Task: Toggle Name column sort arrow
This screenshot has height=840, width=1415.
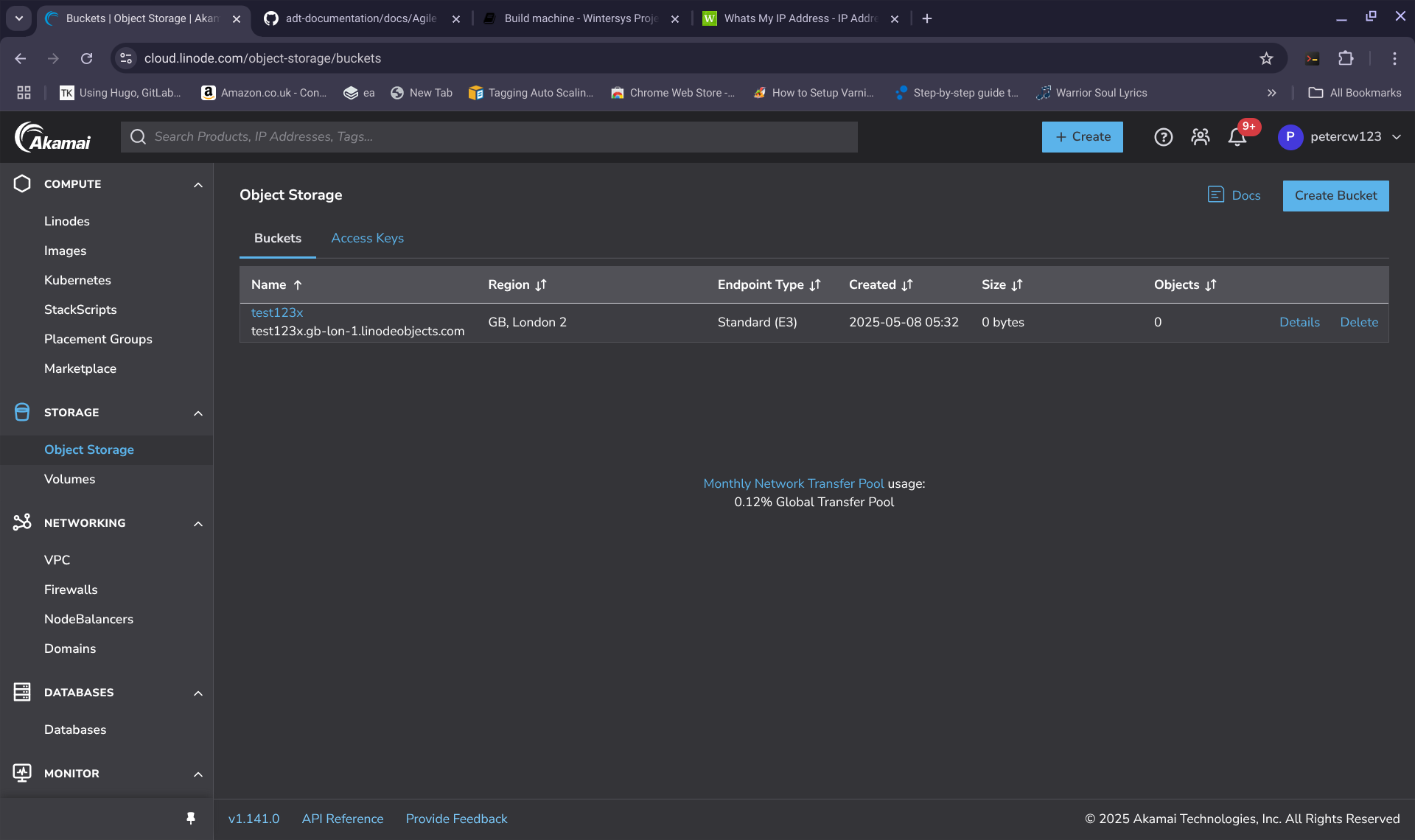Action: 298,285
